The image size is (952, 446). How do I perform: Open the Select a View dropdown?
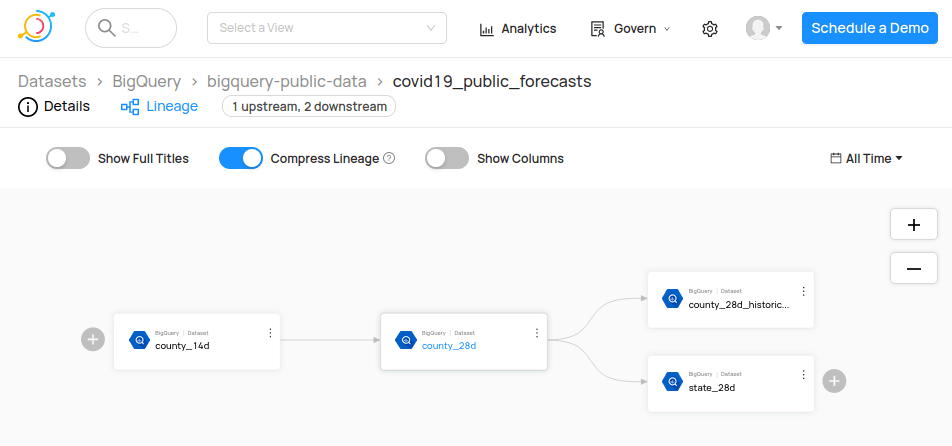click(x=327, y=28)
